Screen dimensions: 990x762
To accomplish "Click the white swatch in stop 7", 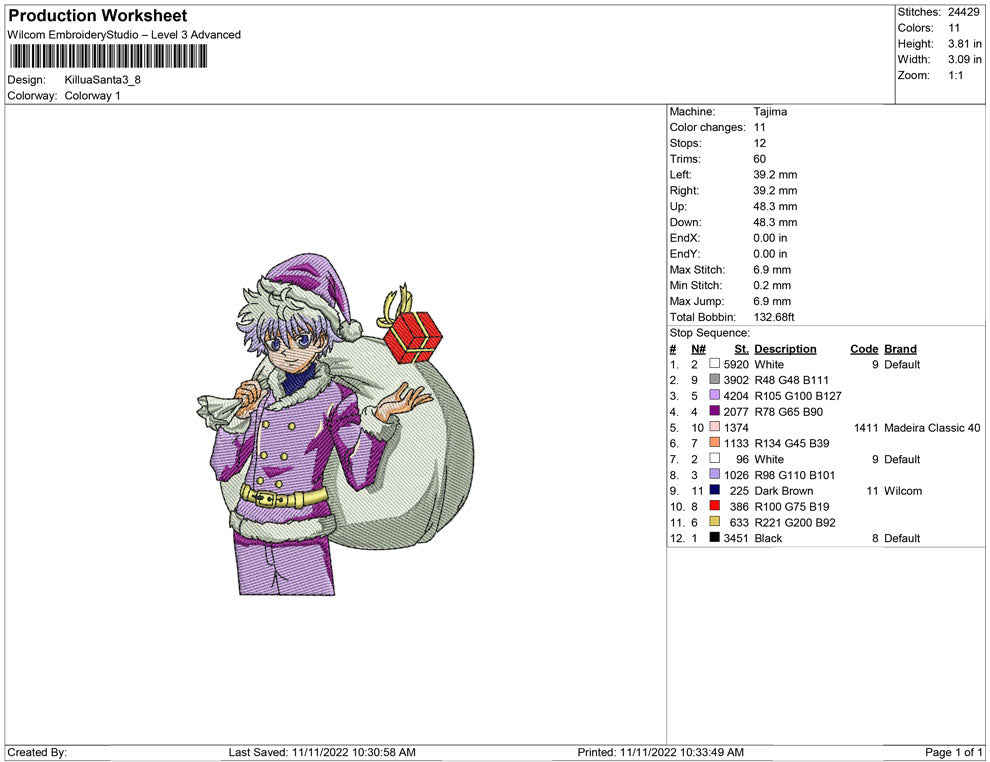I will tap(714, 458).
